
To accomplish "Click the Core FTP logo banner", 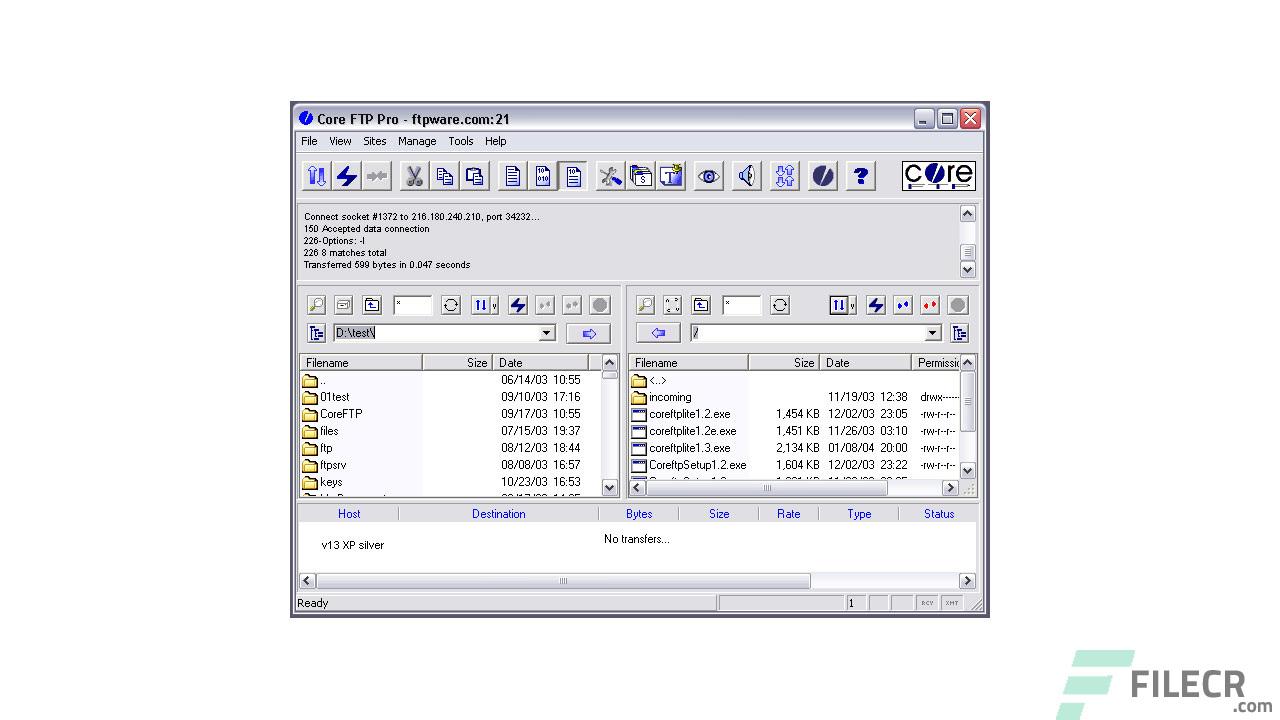I will tap(939, 176).
